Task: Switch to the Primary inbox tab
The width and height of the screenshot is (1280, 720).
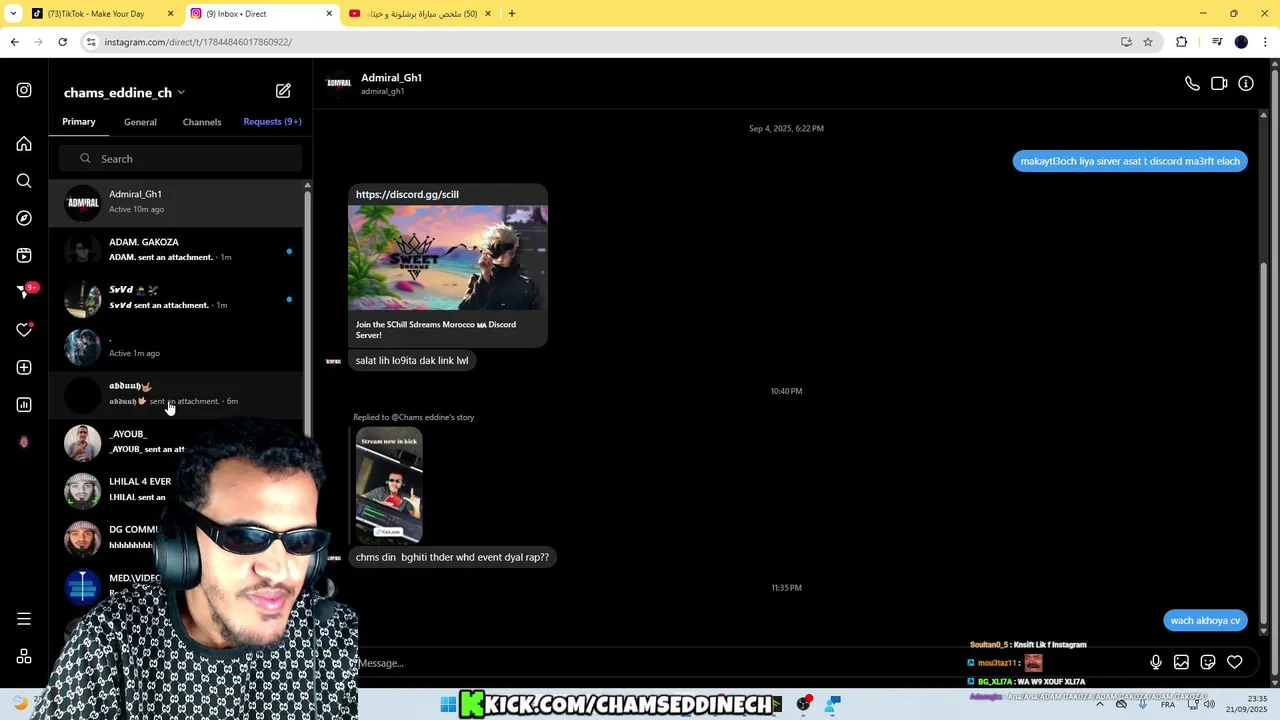Action: 79,122
